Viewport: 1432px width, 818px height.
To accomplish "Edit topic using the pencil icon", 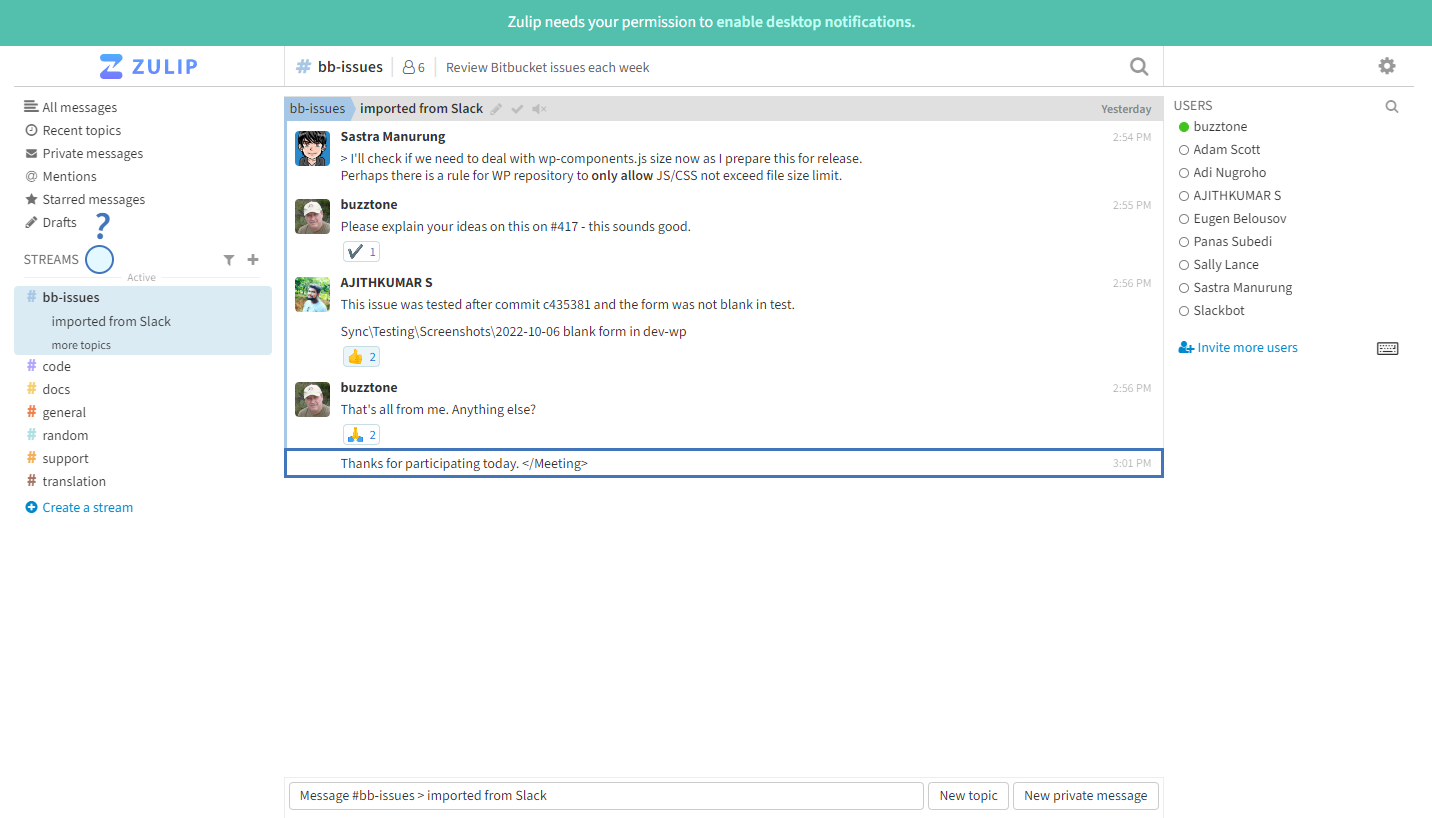I will click(496, 109).
